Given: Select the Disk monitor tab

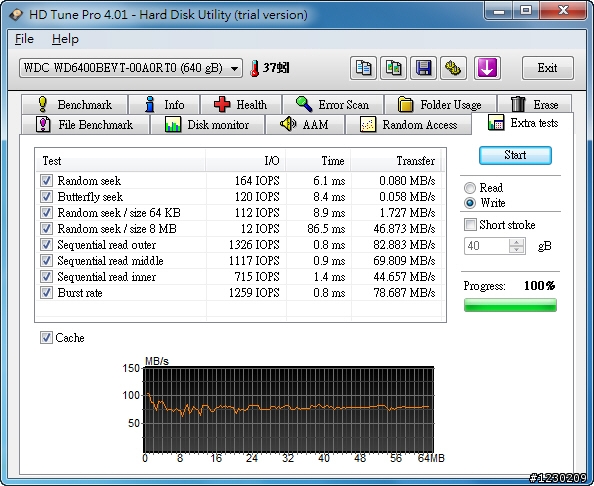Looking at the screenshot, I should [207, 125].
